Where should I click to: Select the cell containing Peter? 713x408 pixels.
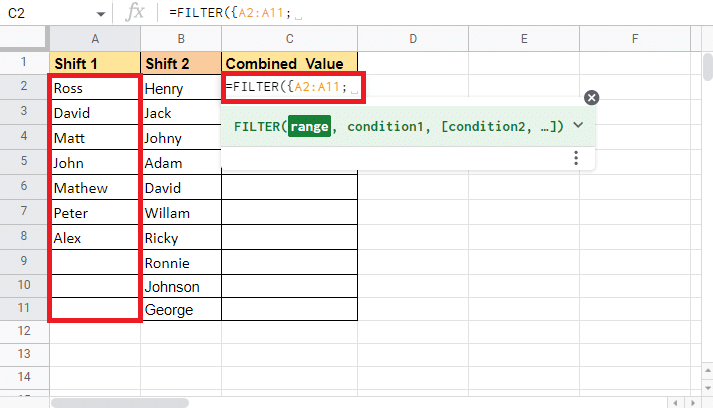[95, 213]
